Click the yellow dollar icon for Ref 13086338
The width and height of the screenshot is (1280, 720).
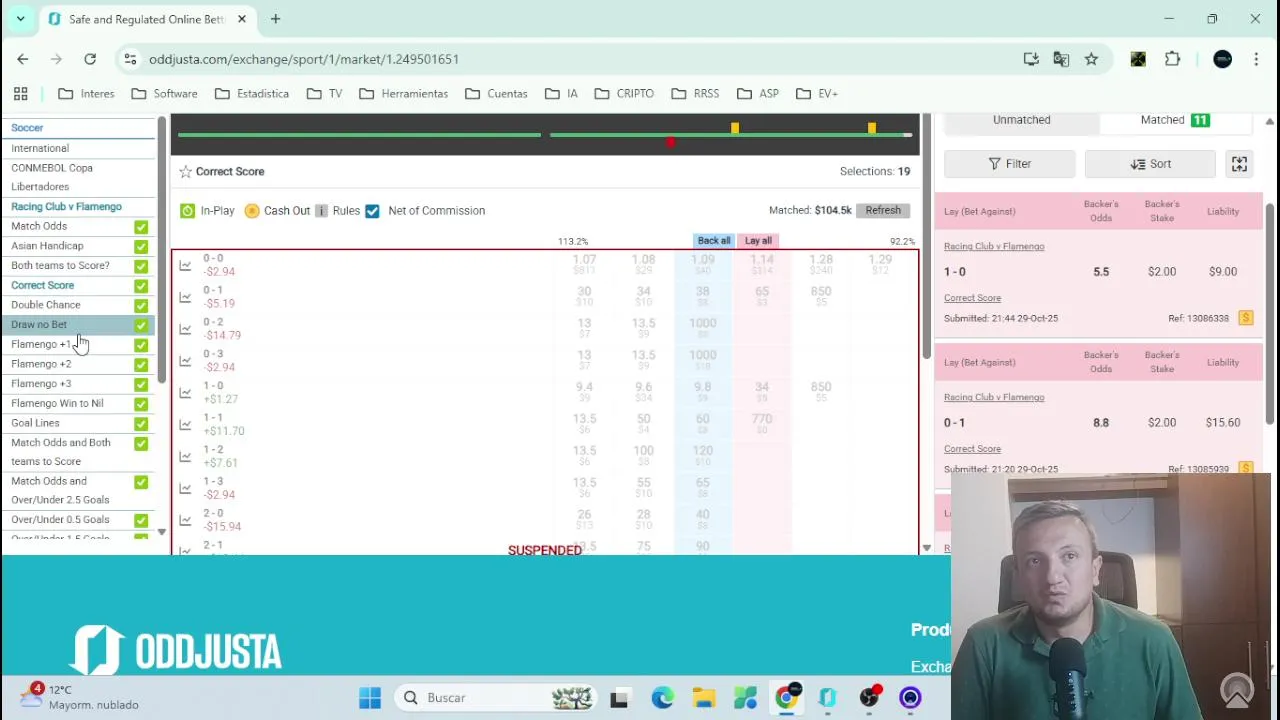click(x=1245, y=318)
